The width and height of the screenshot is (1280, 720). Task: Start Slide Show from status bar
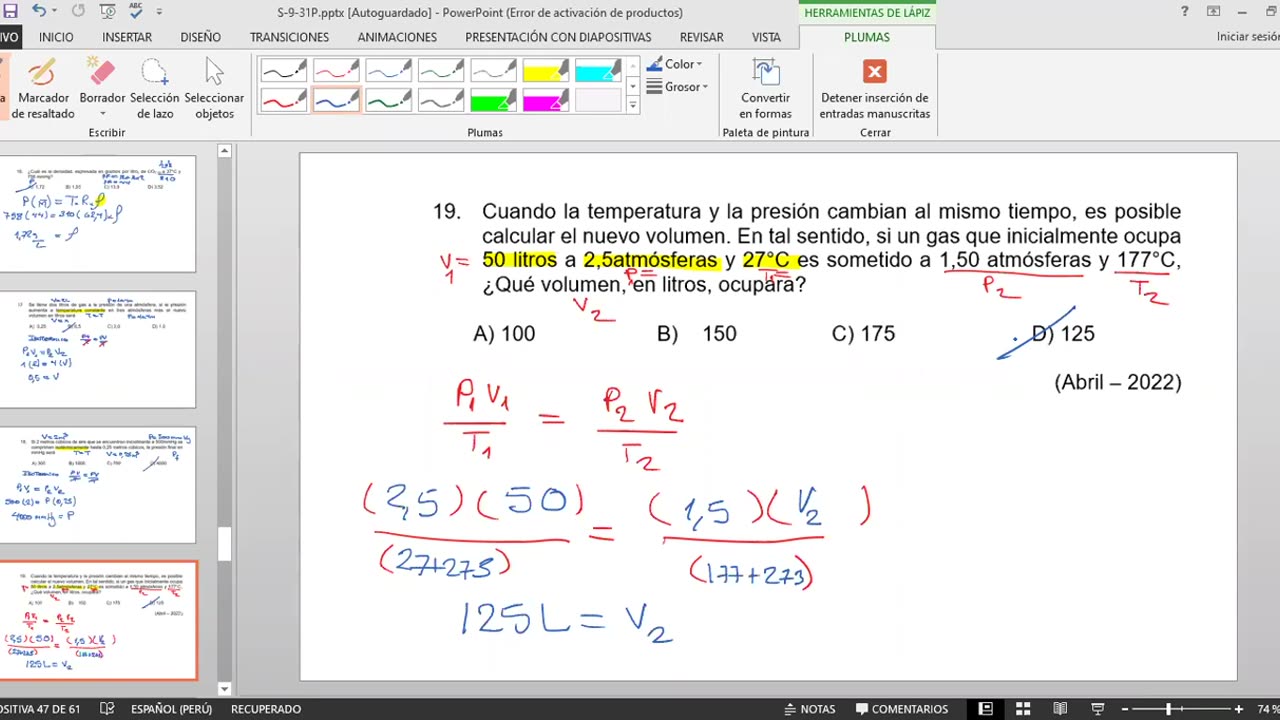click(x=1097, y=709)
